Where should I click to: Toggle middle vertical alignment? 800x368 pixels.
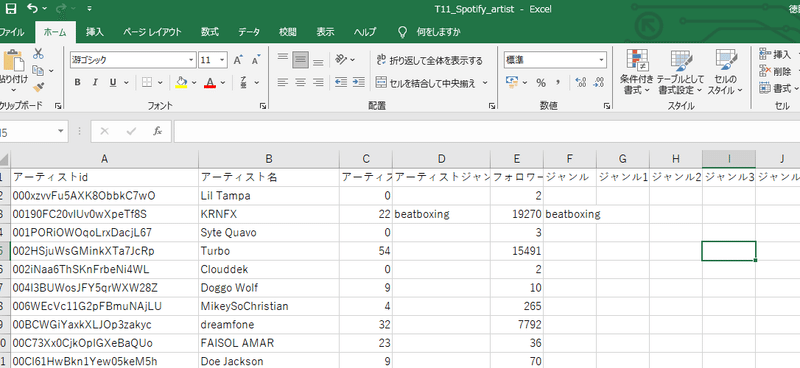[x=301, y=60]
